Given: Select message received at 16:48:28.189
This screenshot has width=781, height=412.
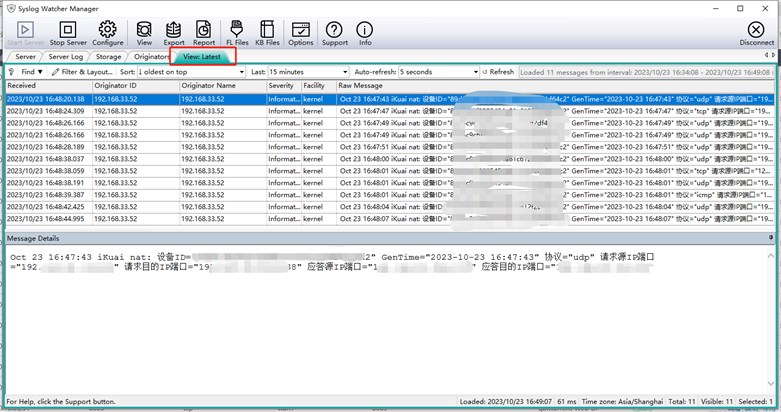Looking at the screenshot, I should pos(390,147).
